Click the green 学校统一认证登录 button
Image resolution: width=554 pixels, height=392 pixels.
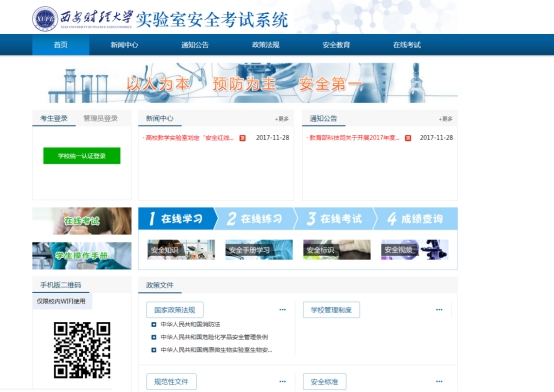point(82,156)
